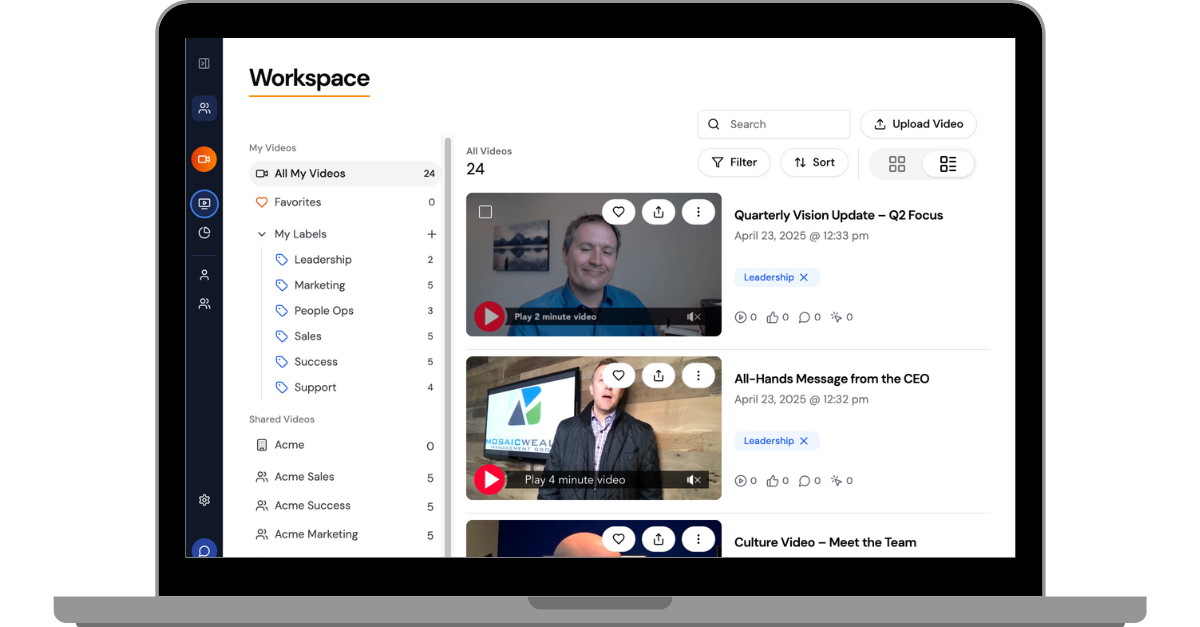Image resolution: width=1200 pixels, height=627 pixels.
Task: Open the Filter options
Action: [x=734, y=162]
